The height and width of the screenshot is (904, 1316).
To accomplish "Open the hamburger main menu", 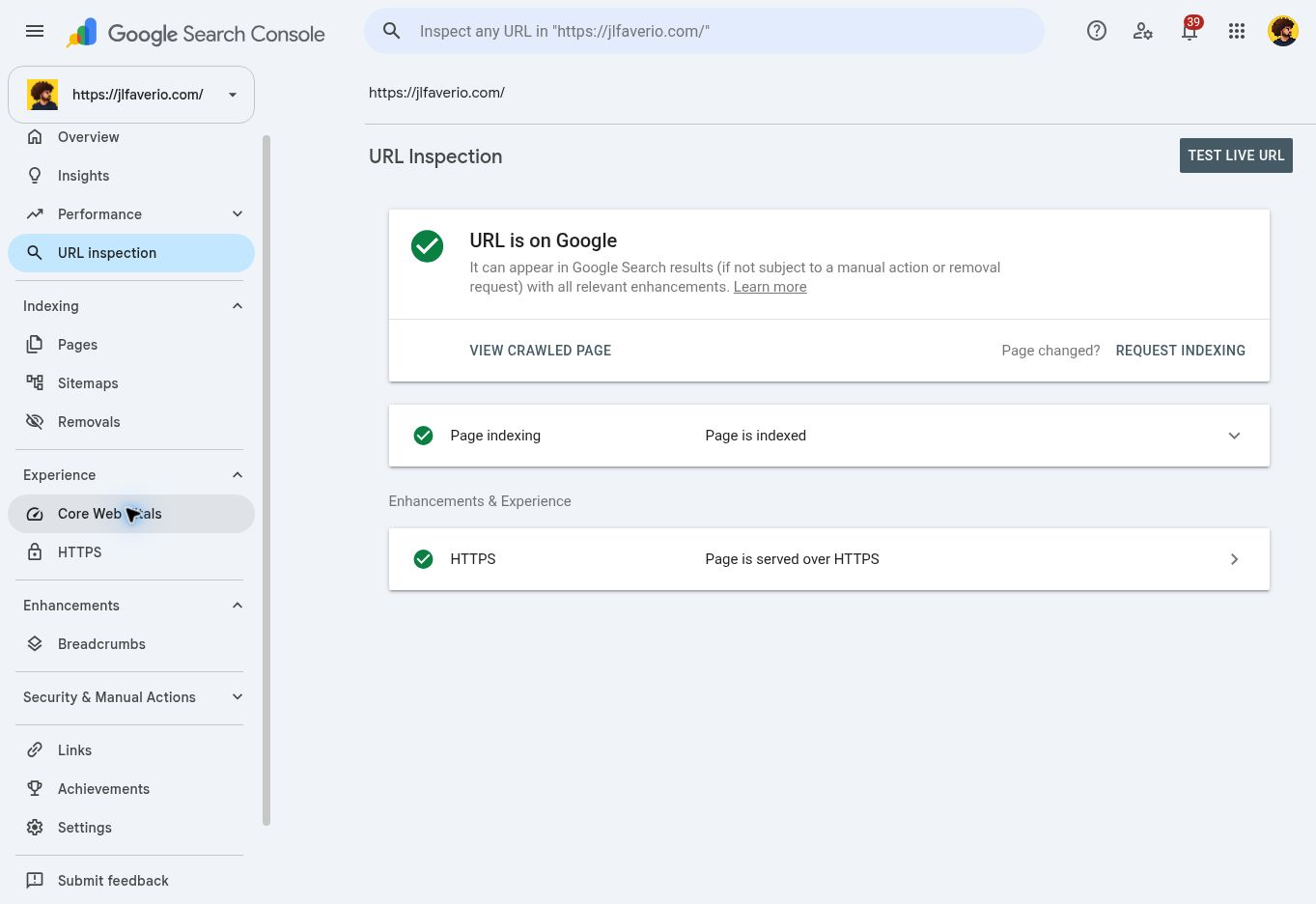I will (35, 31).
